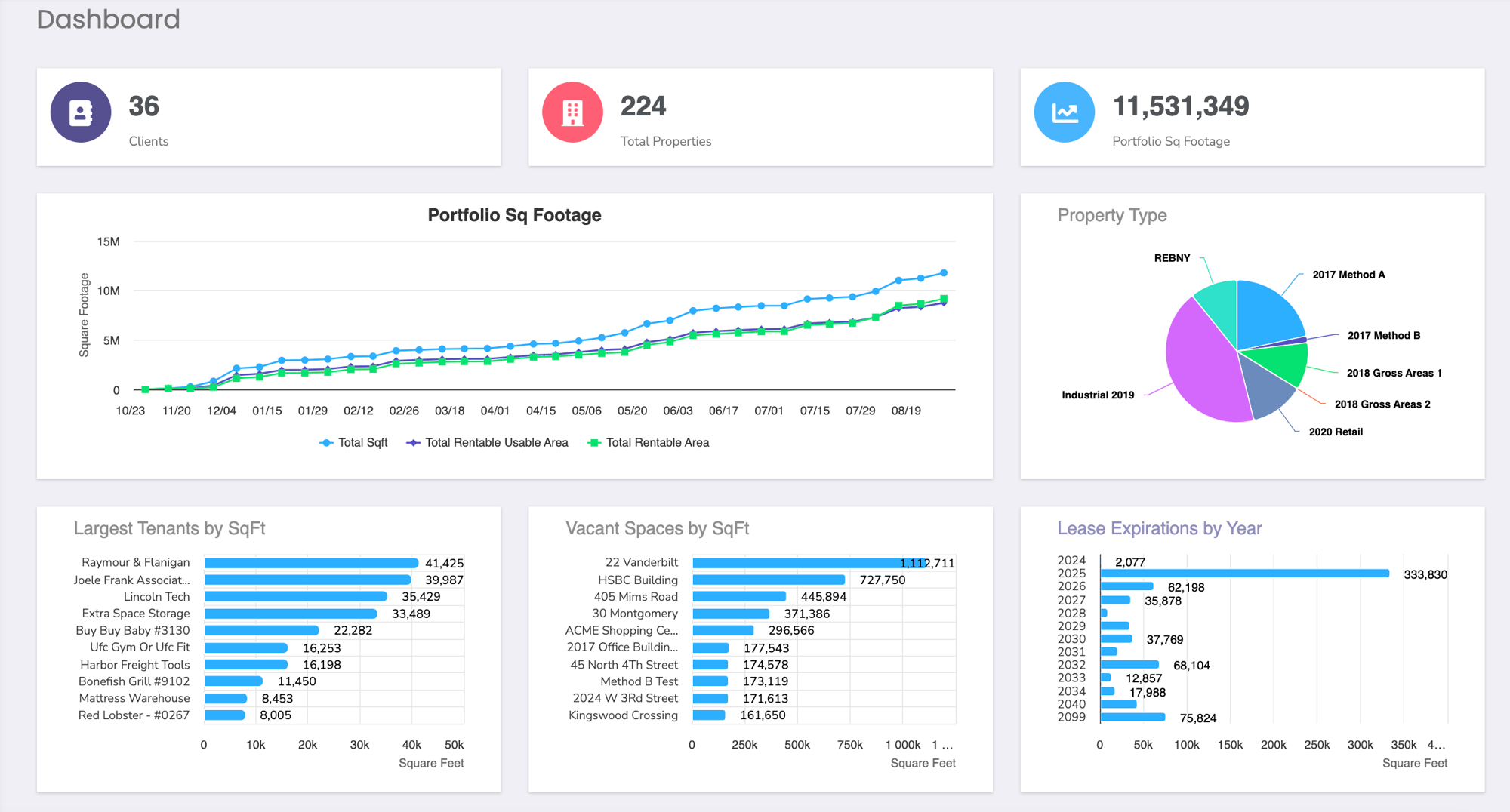Click the 2018 Gross Areas 2 pie label

click(x=1382, y=404)
